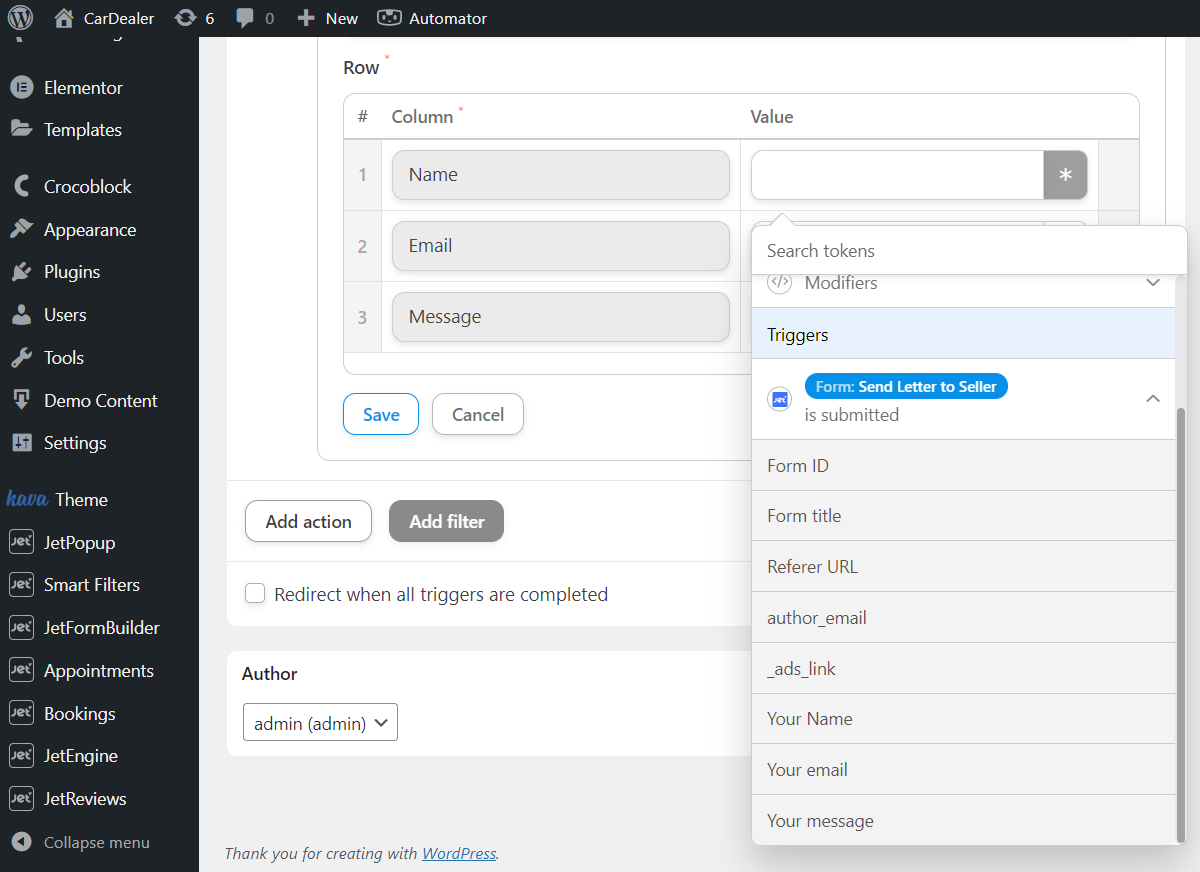
Task: Focus the Search tokens field
Action: point(968,251)
